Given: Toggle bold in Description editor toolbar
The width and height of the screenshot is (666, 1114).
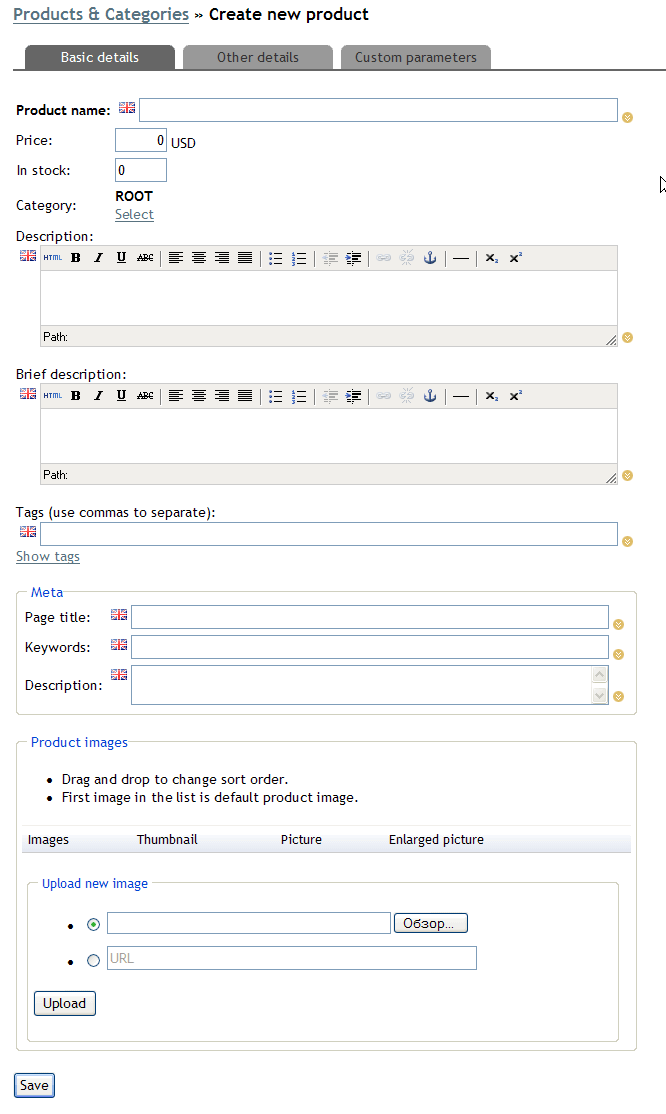Looking at the screenshot, I should pos(75,258).
